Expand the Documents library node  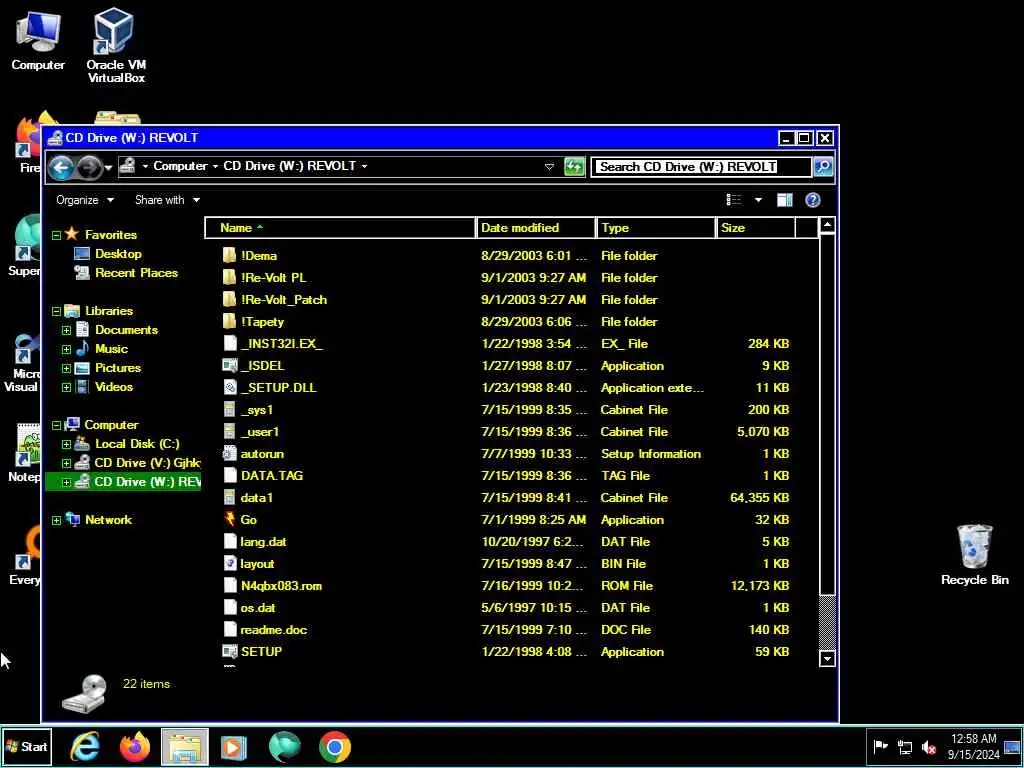click(x=67, y=330)
